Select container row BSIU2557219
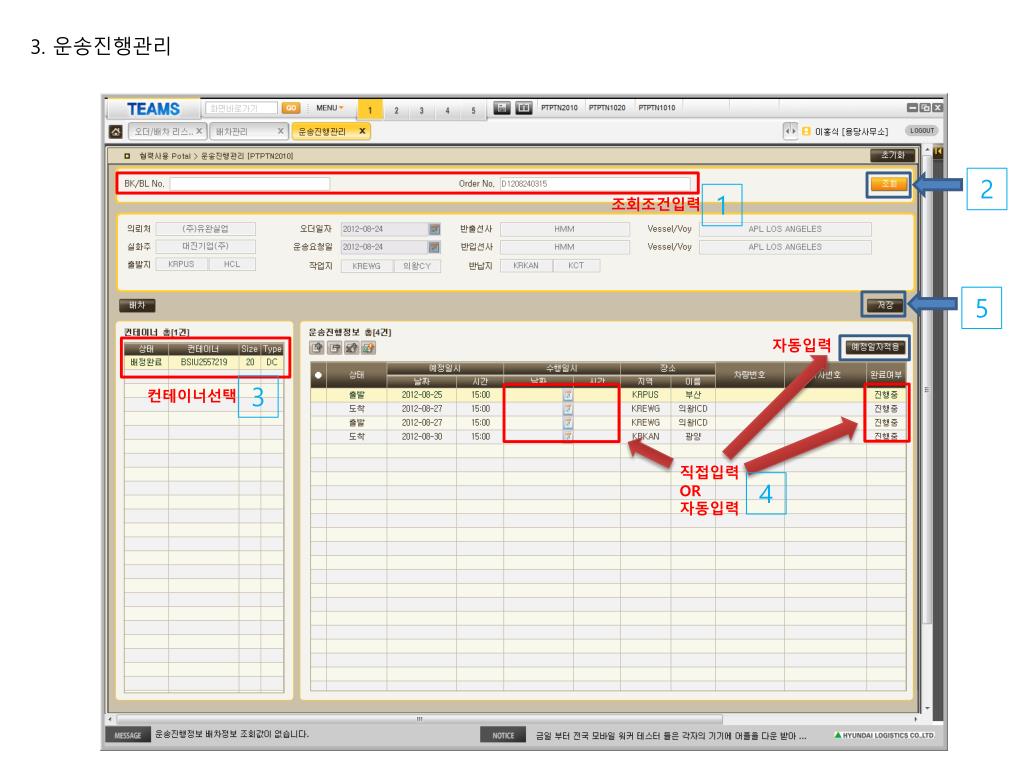1024x768 pixels. click(204, 362)
